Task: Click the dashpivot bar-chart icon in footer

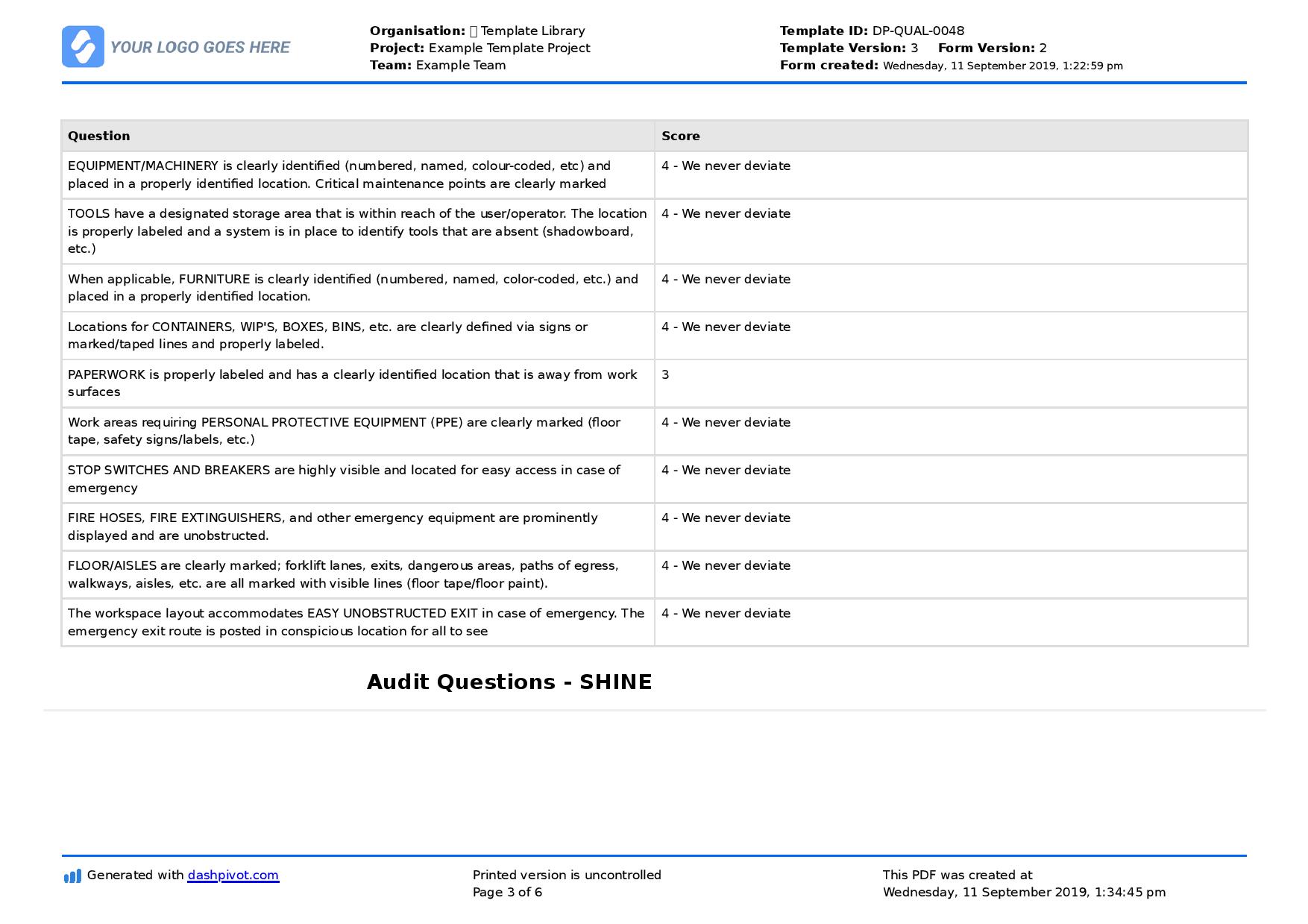Action: tap(72, 876)
